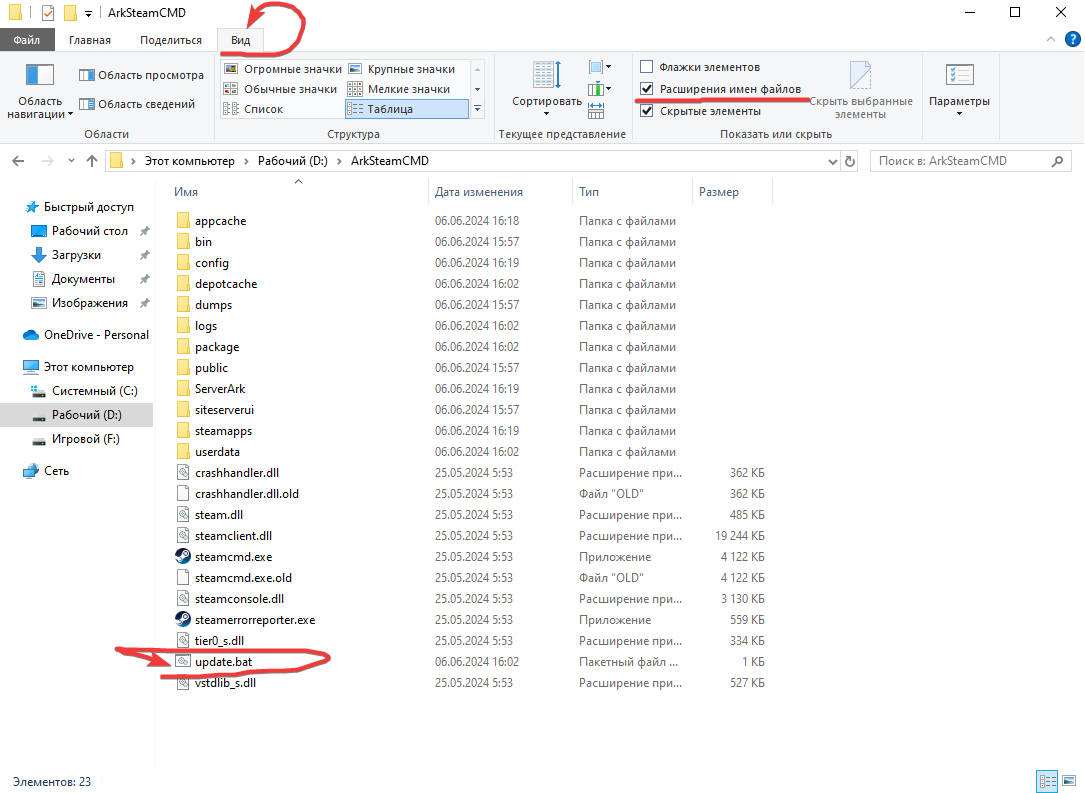Switch to large thumbnails view in status bar
This screenshot has height=793, width=1085.
[1069, 782]
